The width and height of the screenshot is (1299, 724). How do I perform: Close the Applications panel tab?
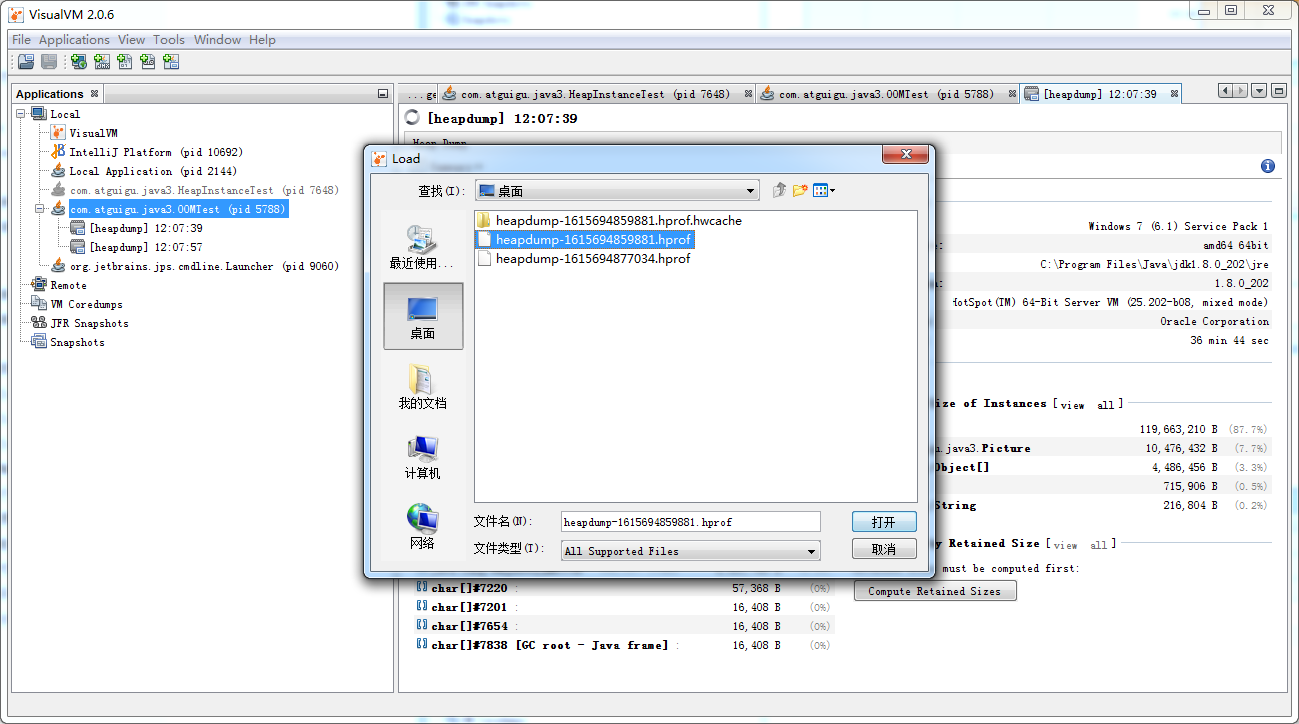95,93
